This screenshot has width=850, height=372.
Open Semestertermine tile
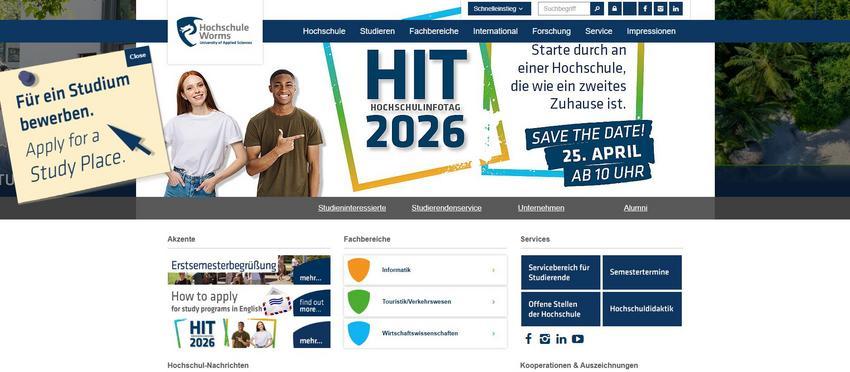coord(642,272)
